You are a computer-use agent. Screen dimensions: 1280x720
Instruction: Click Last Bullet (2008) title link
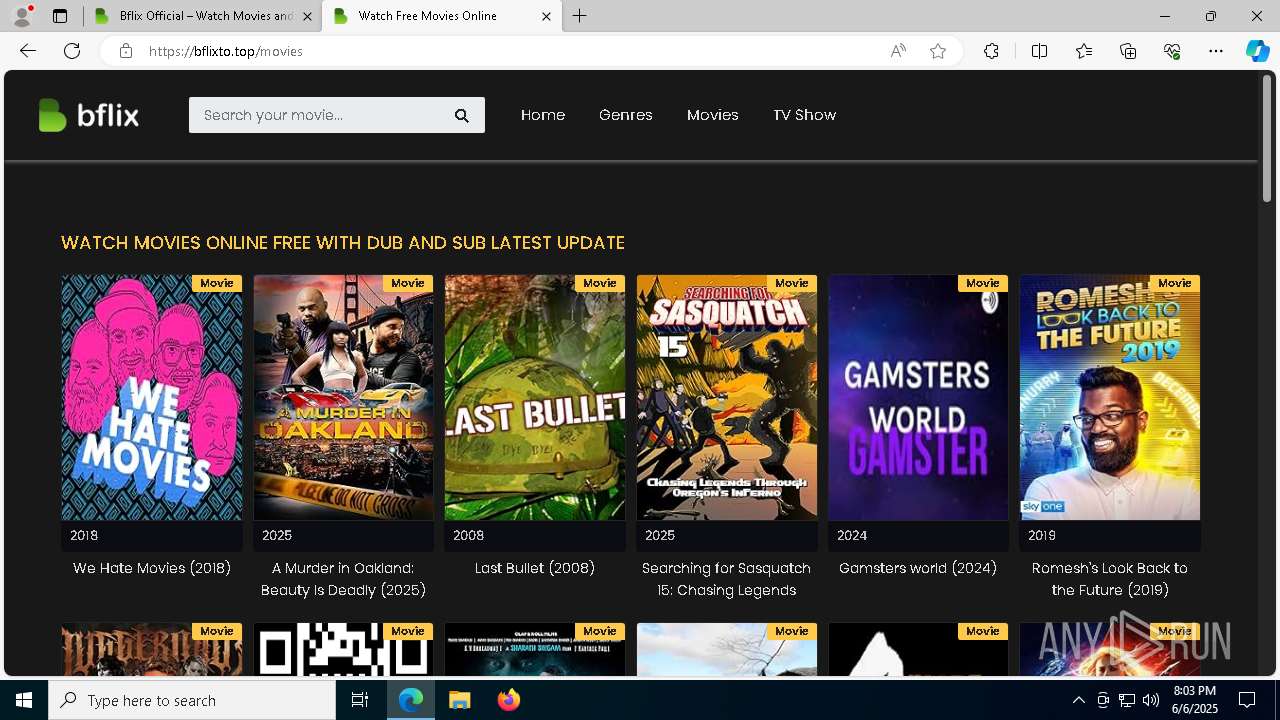535,568
